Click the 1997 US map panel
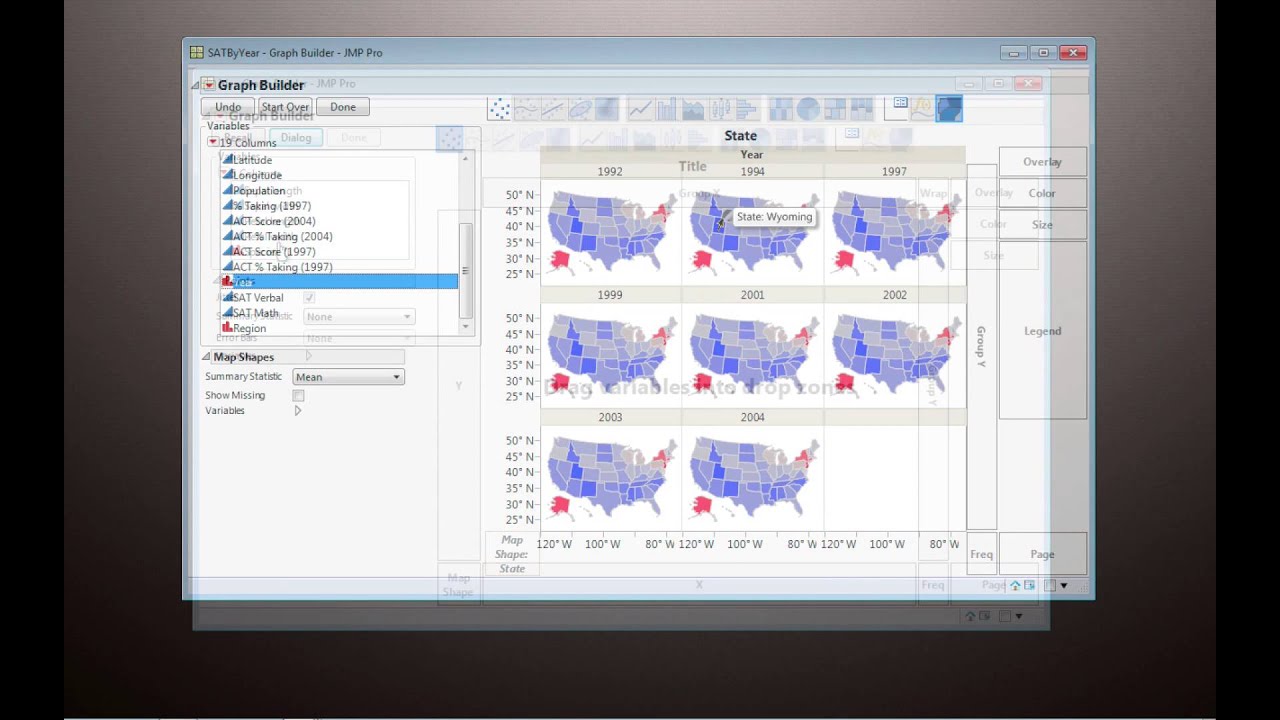The height and width of the screenshot is (720, 1280). [x=894, y=234]
